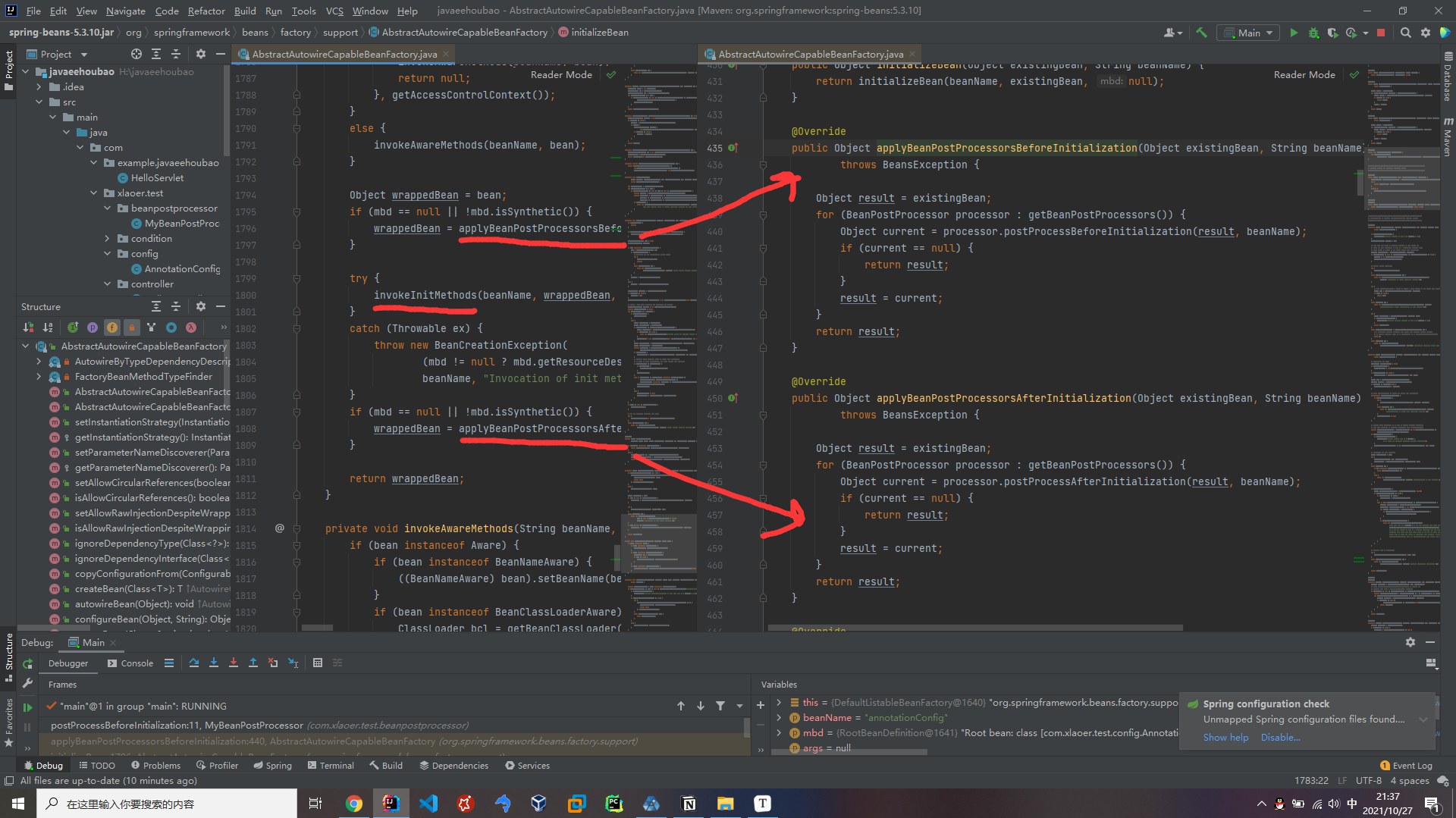
Task: Click Step Out debugger icon
Action: [253, 663]
